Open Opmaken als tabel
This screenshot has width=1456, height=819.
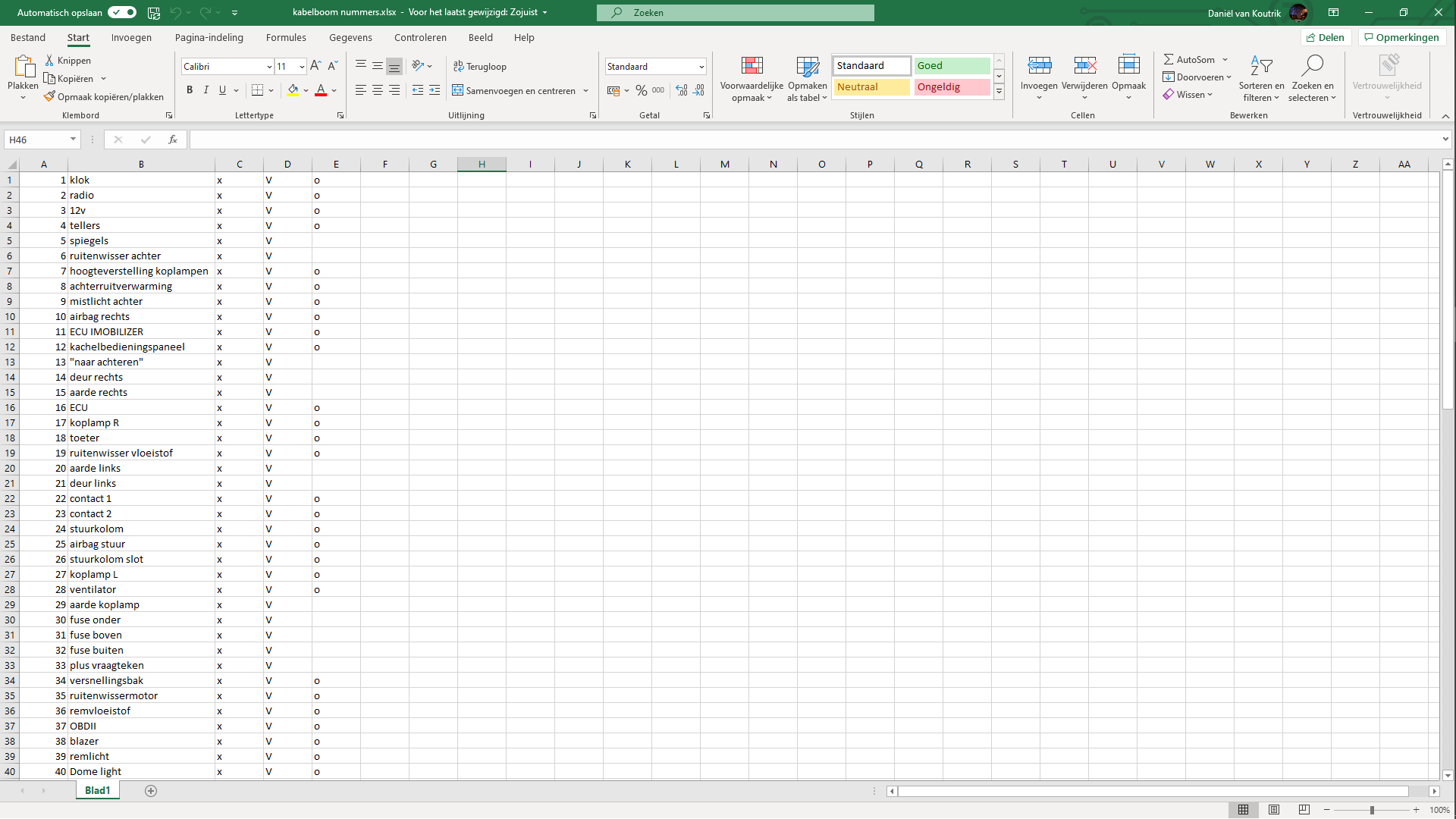(x=808, y=78)
